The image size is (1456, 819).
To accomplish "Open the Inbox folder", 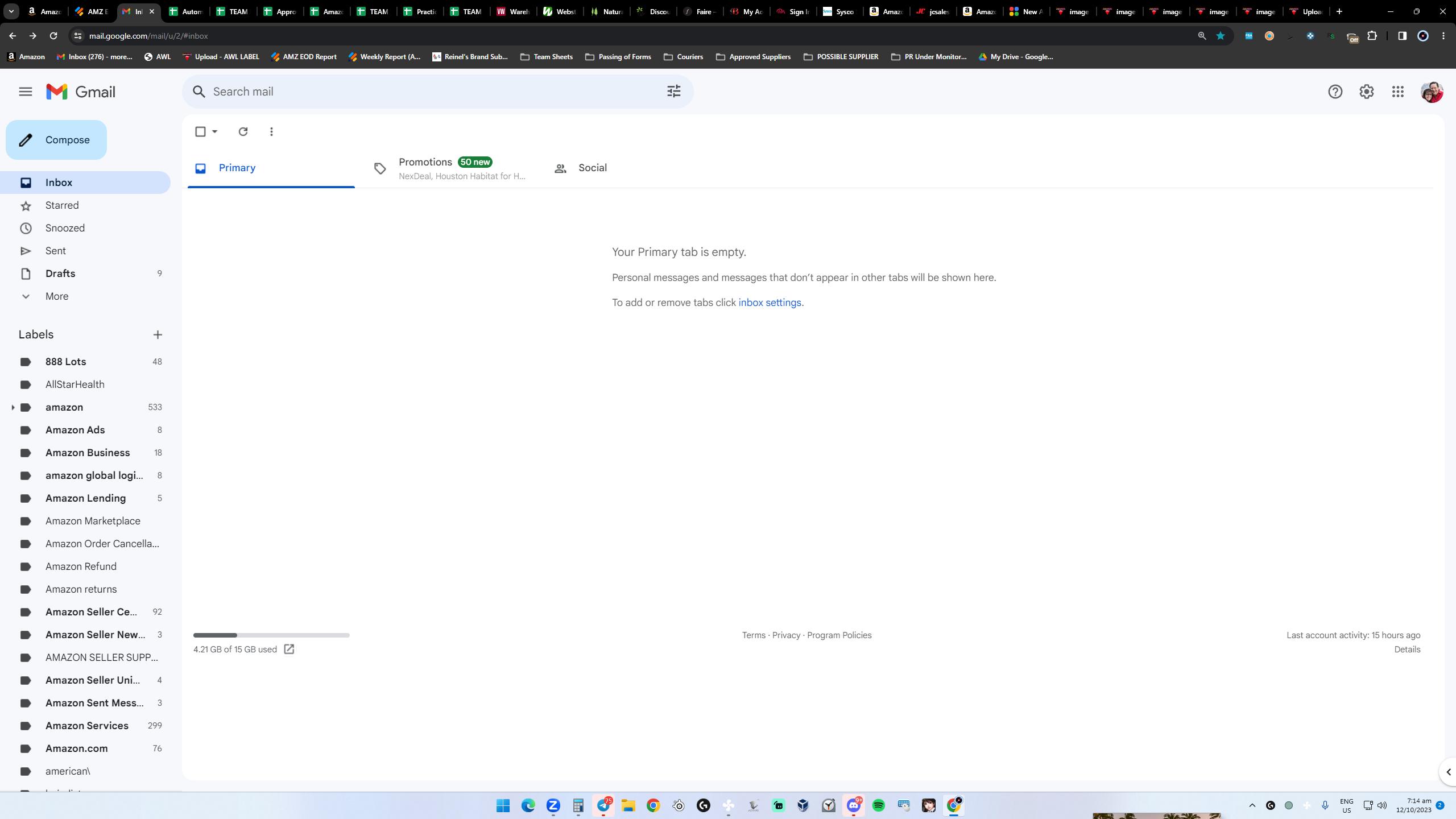I will pyautogui.click(x=85, y=183).
